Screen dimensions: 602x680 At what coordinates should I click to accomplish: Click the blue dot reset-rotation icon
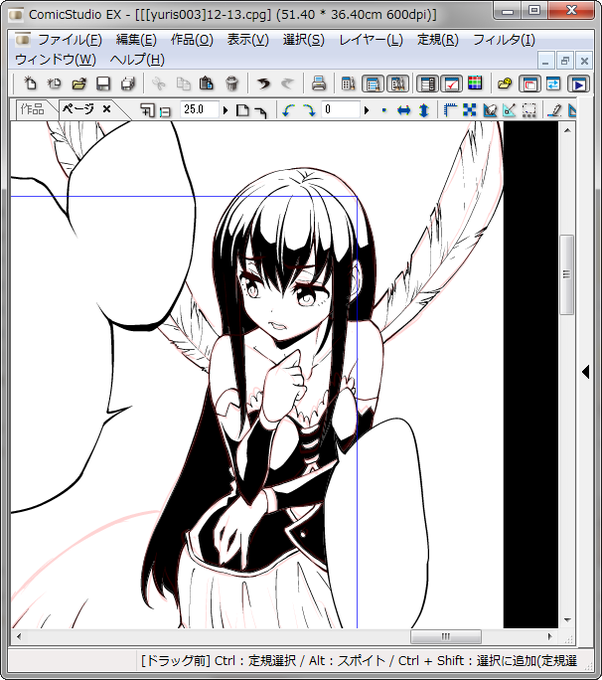coord(384,110)
